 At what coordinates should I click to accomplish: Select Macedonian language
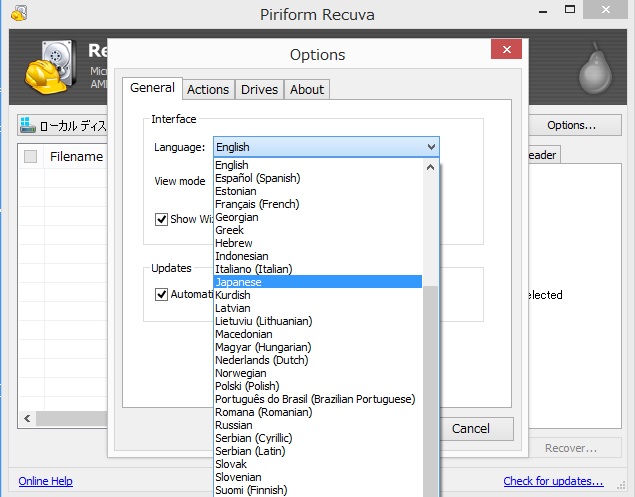318,334
